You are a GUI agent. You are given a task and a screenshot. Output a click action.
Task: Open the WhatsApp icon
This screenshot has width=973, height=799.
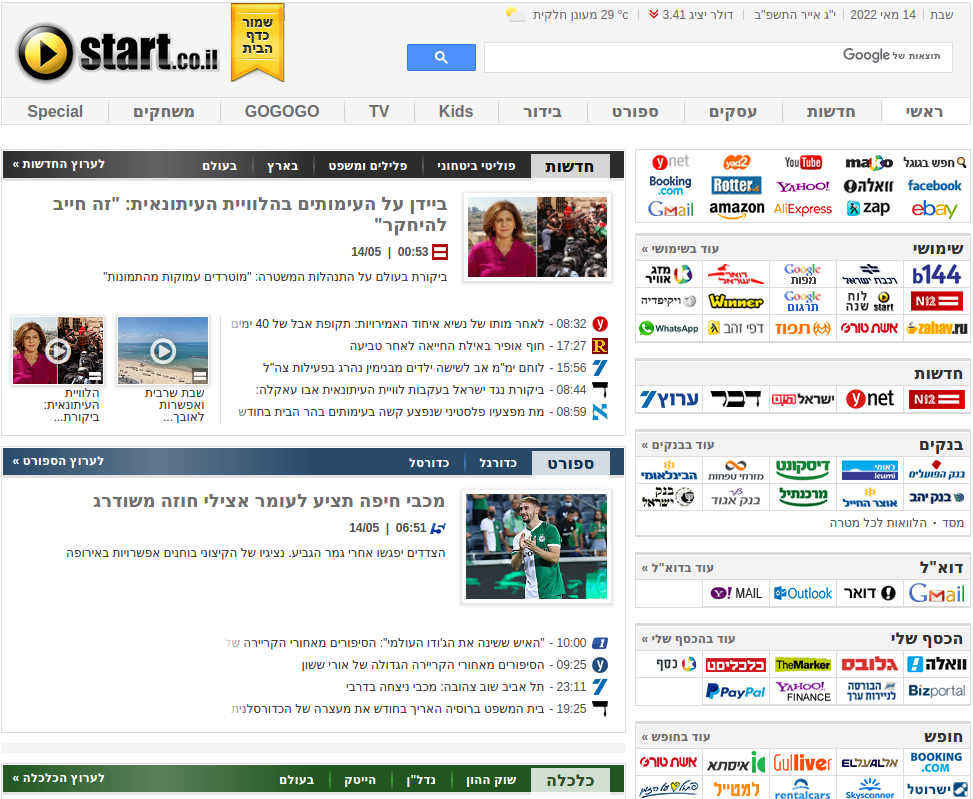coord(669,328)
